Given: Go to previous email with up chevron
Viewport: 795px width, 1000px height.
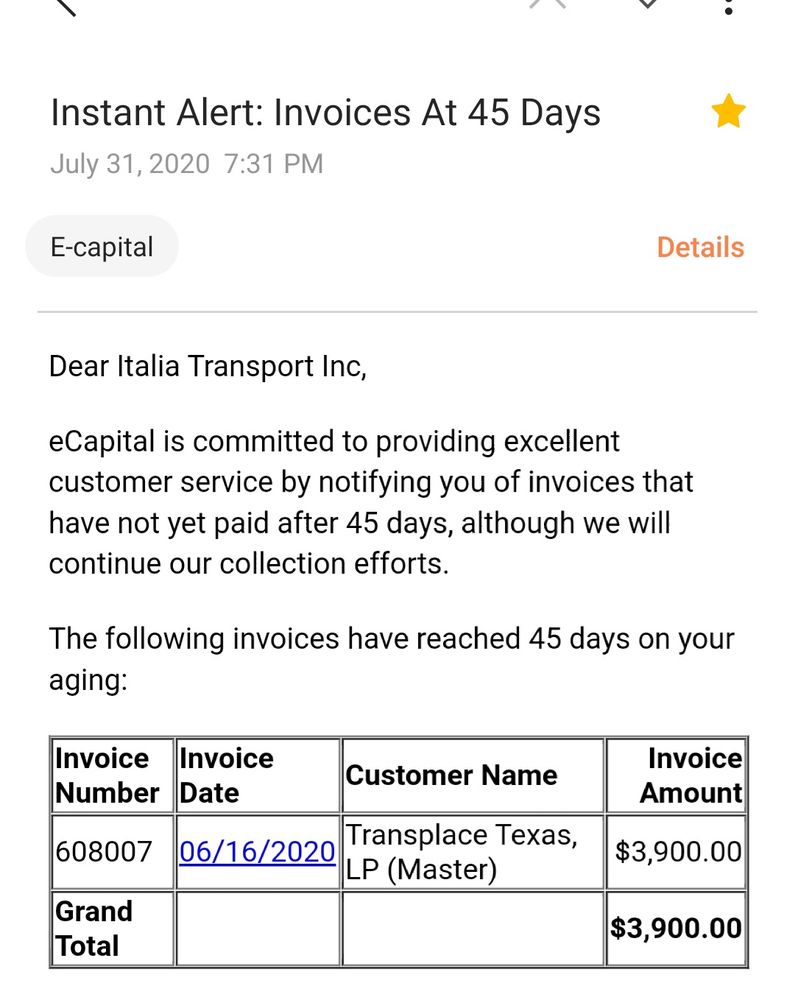Looking at the screenshot, I should [x=548, y=5].
